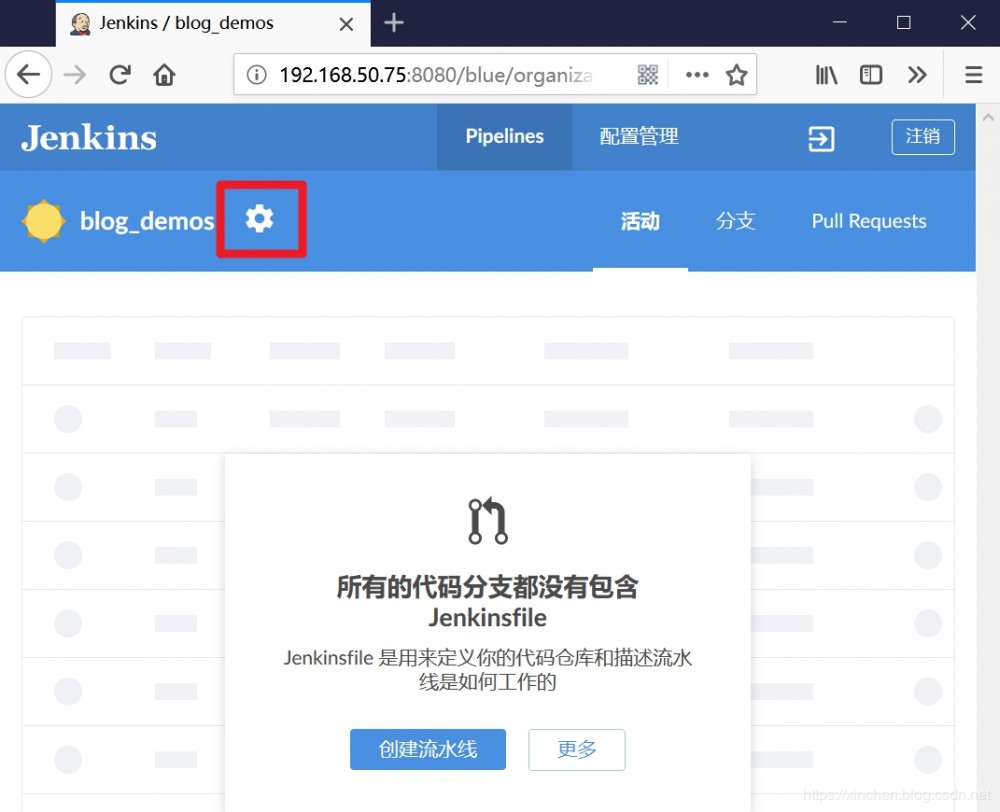Expand hidden toolbar items with double-chevron
Image resolution: width=1000 pixels, height=812 pixels.
click(x=918, y=74)
